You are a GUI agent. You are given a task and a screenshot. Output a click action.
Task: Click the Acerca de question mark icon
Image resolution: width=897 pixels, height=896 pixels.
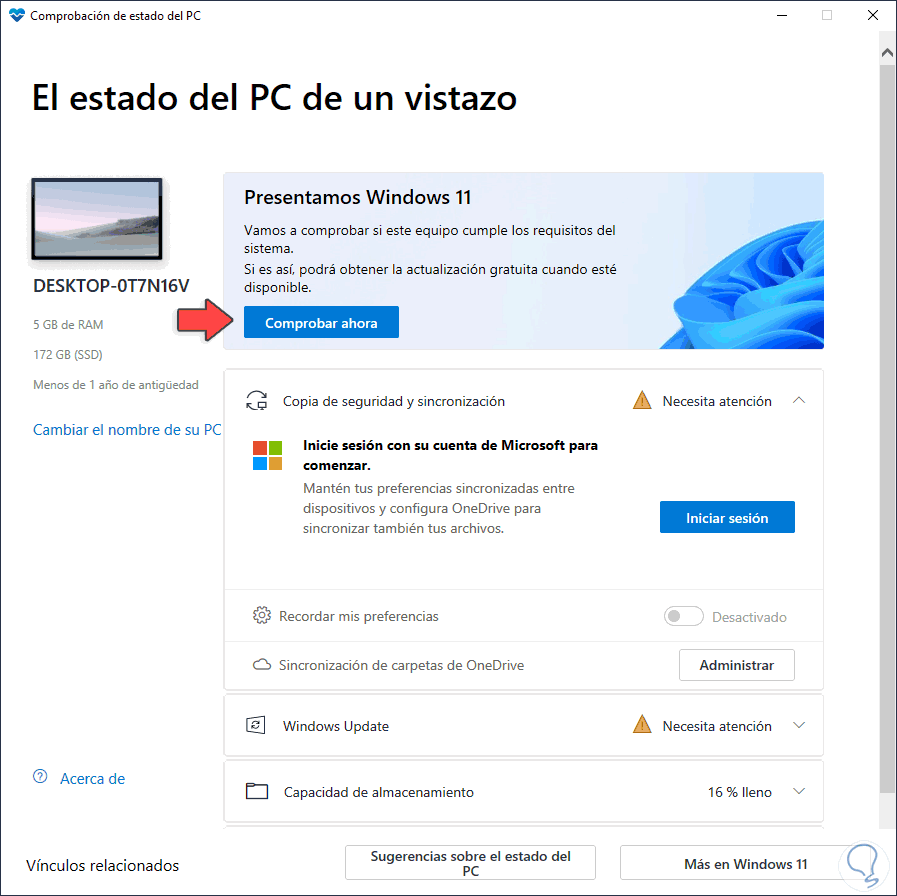pyautogui.click(x=40, y=776)
